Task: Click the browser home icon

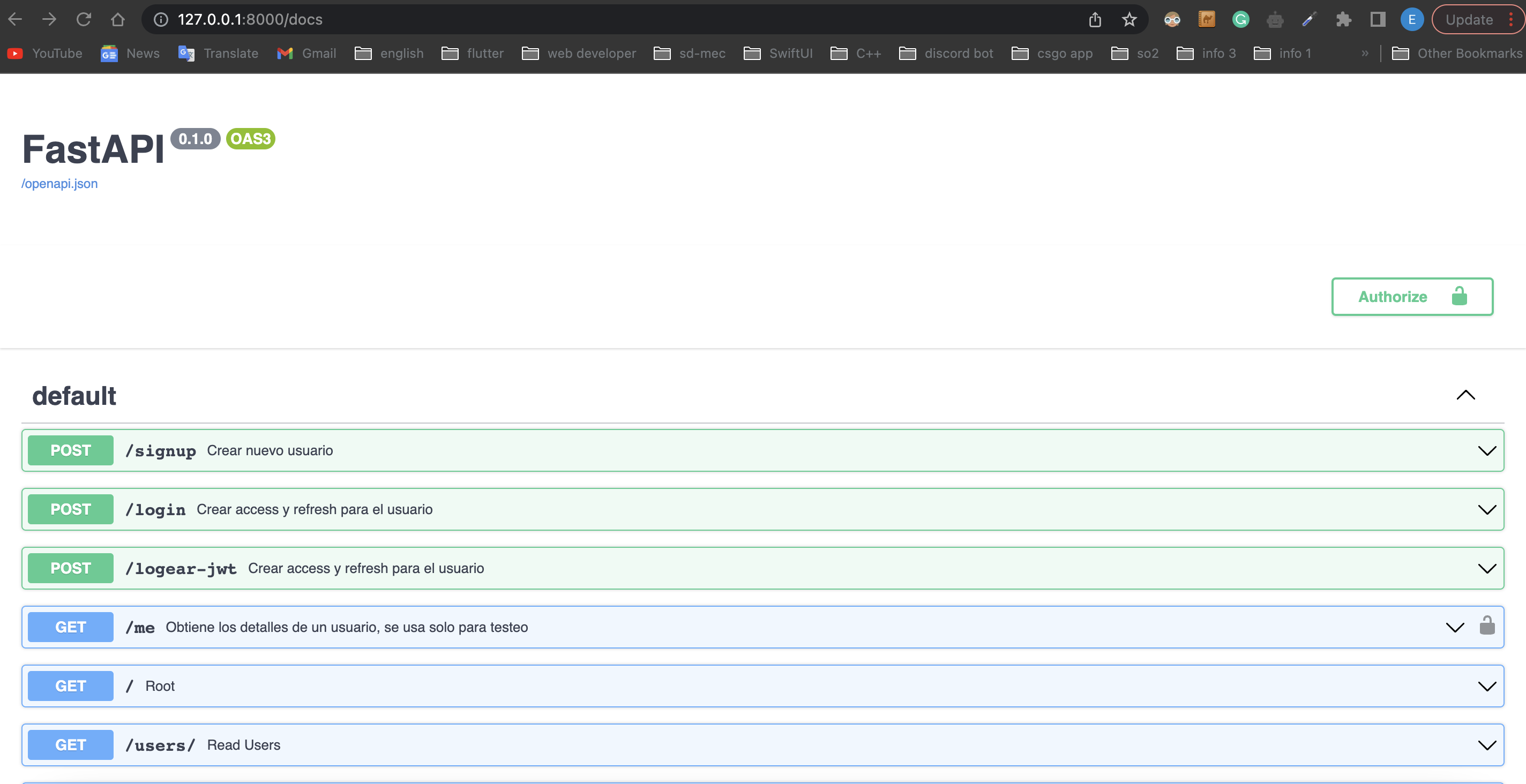Action: pos(117,19)
